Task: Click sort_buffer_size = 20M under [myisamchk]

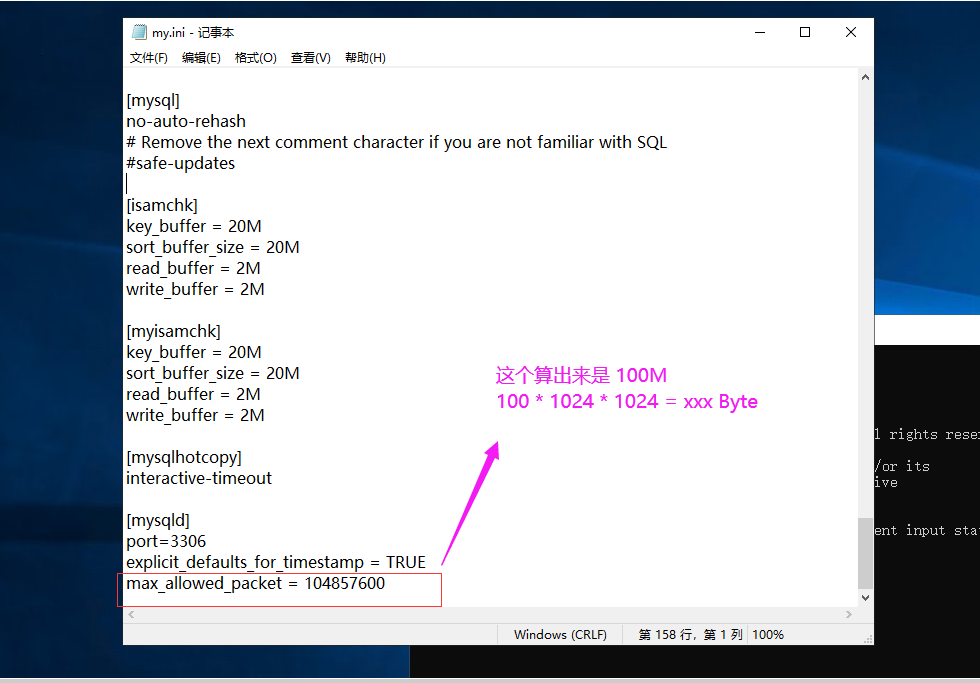Action: 212,374
